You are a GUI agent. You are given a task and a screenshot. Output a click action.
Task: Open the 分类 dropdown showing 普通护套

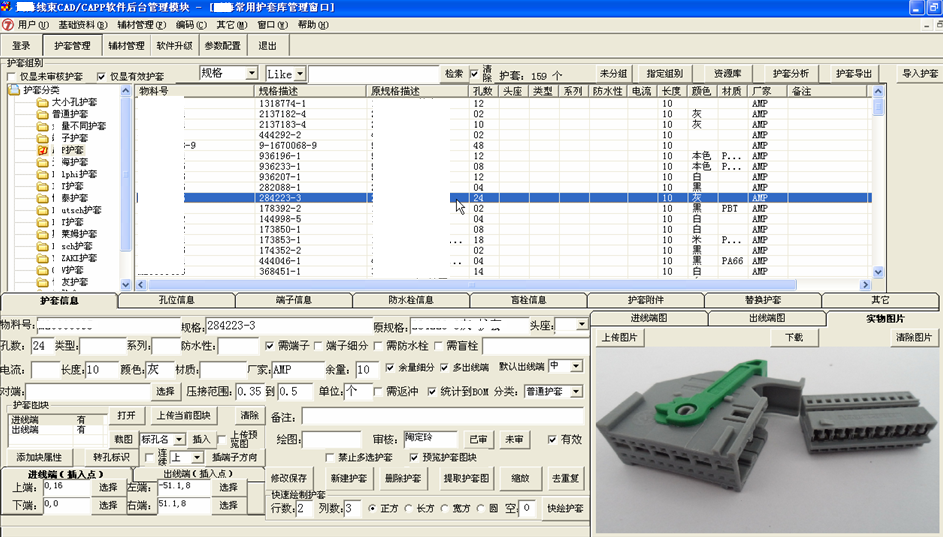[576, 391]
